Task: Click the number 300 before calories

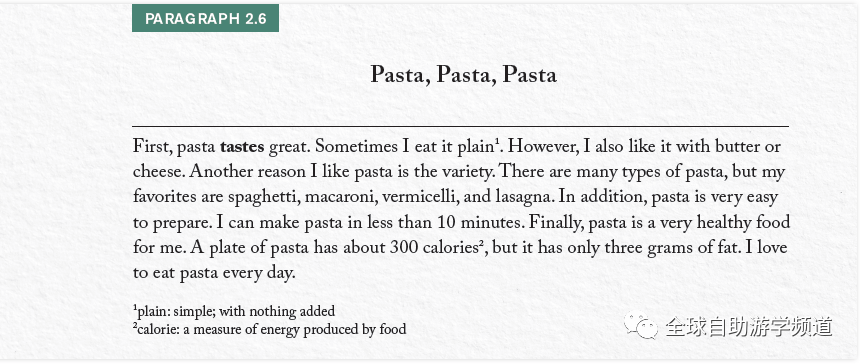Action: pyautogui.click(x=405, y=248)
